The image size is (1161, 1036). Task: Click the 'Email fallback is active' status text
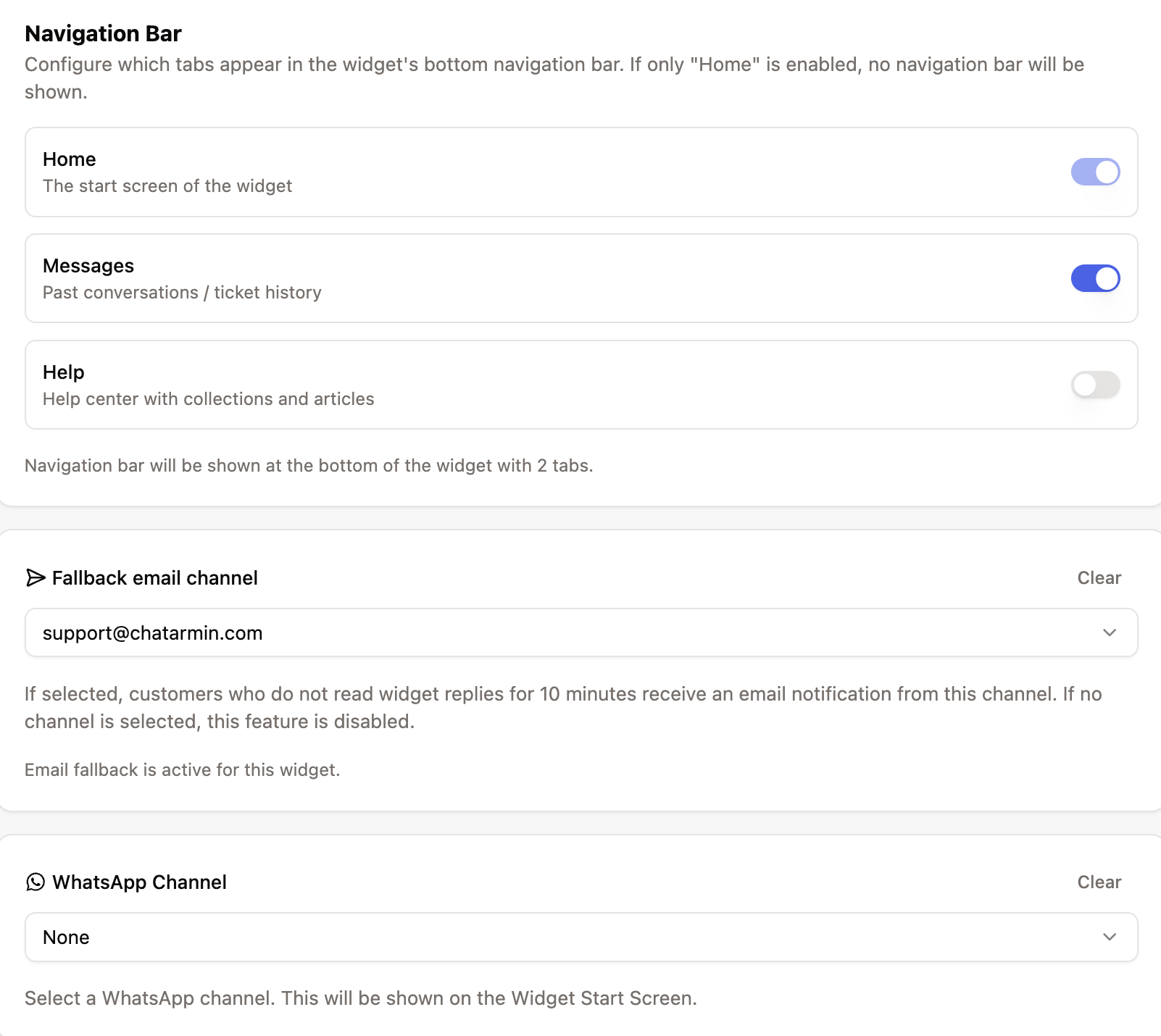(x=182, y=769)
